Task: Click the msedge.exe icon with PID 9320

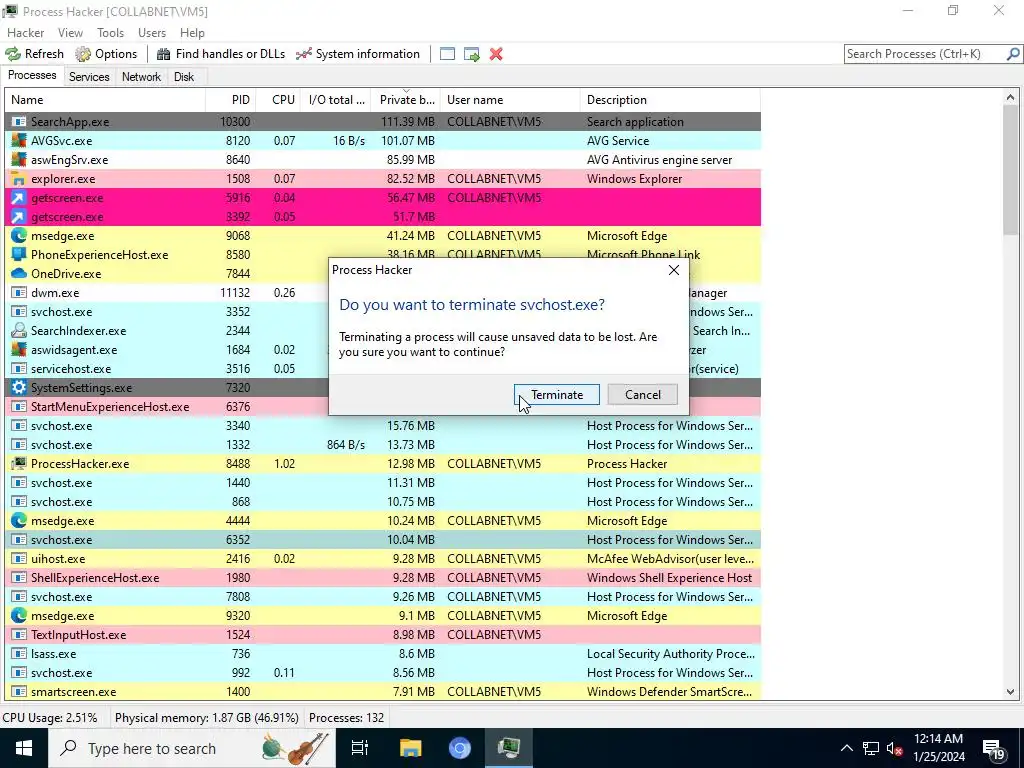Action: [x=19, y=616]
